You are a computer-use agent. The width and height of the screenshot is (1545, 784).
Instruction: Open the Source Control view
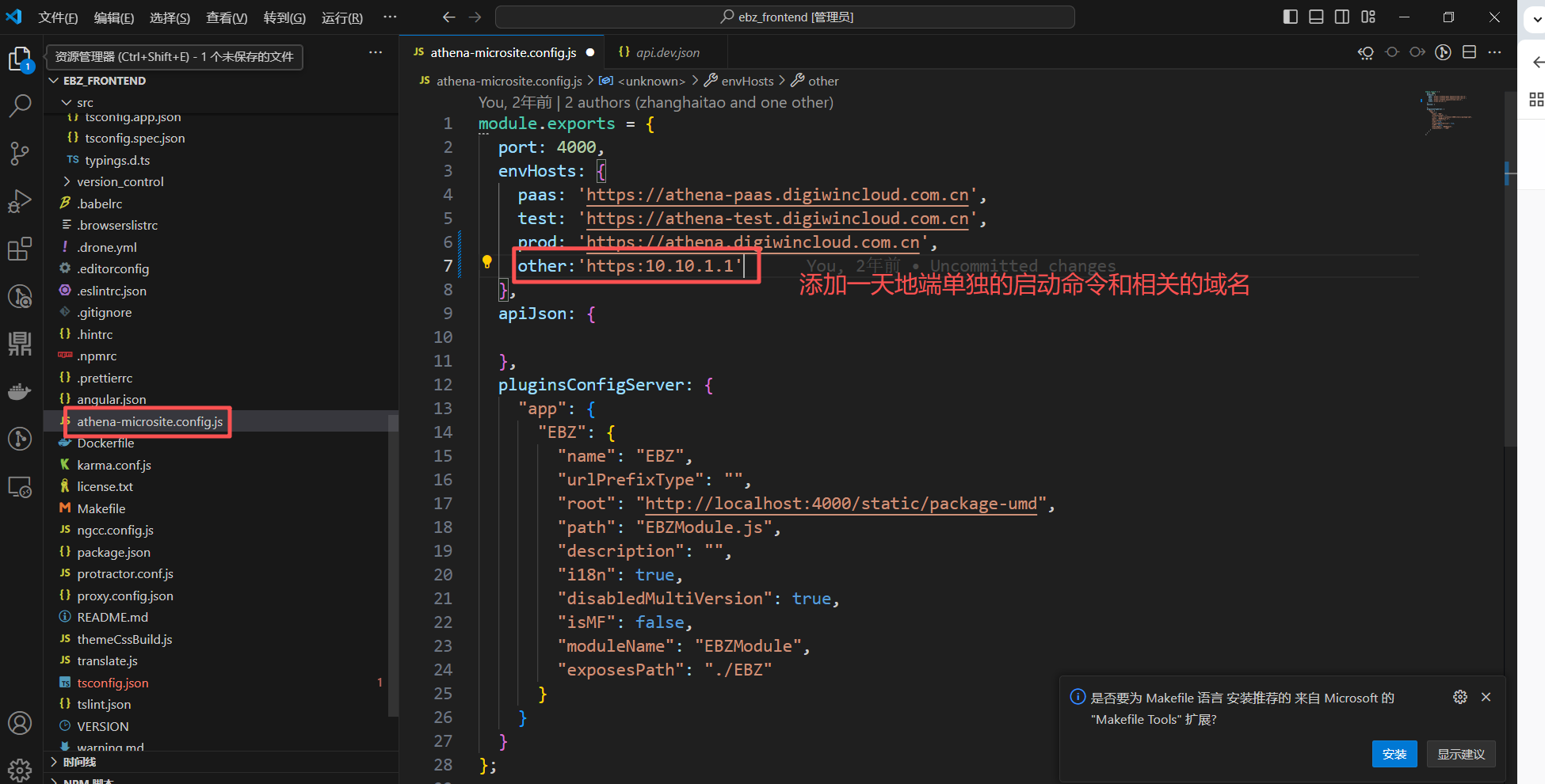(20, 153)
